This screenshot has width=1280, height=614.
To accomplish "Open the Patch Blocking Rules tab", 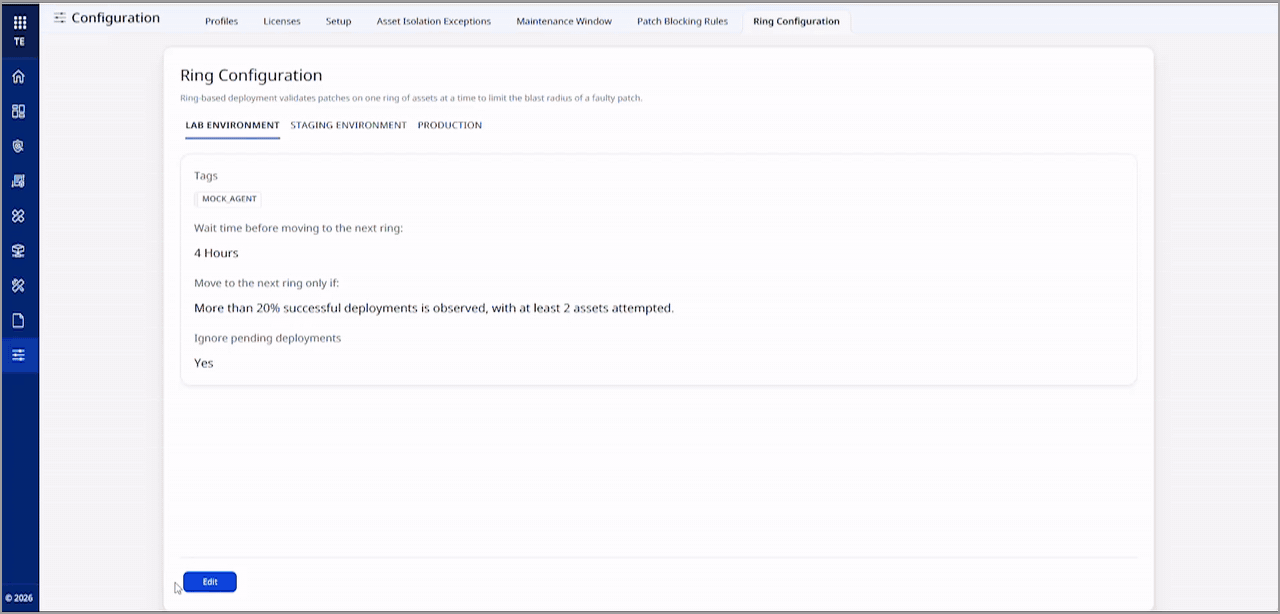I will click(x=682, y=21).
